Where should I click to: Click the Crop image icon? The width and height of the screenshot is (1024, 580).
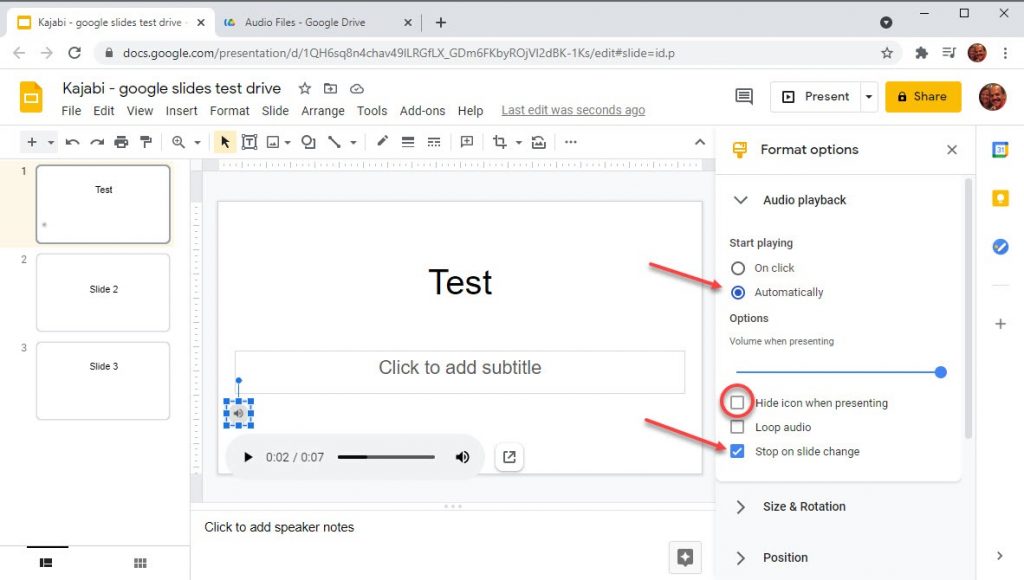tap(500, 142)
